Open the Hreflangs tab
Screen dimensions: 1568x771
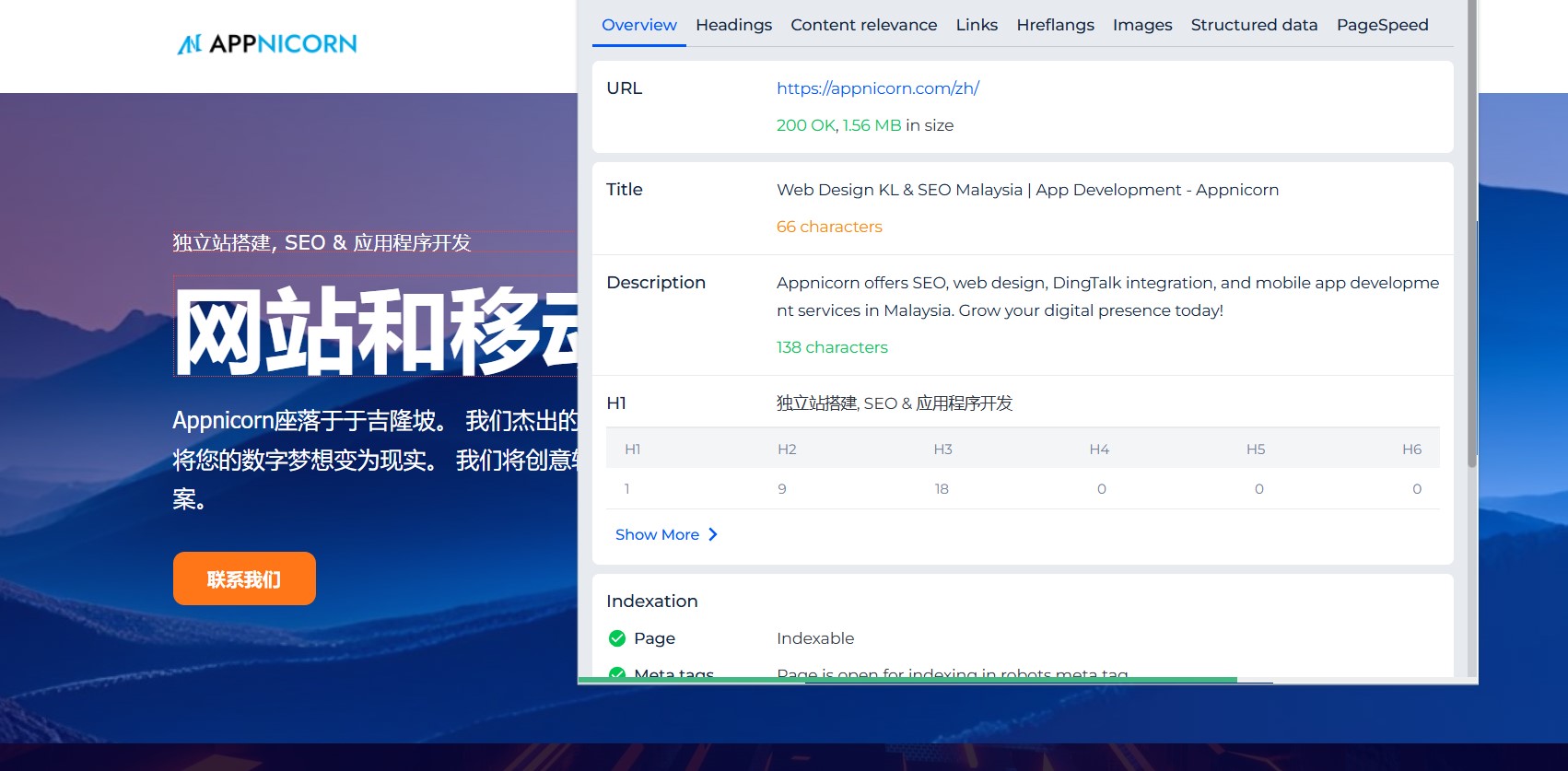click(x=1055, y=25)
